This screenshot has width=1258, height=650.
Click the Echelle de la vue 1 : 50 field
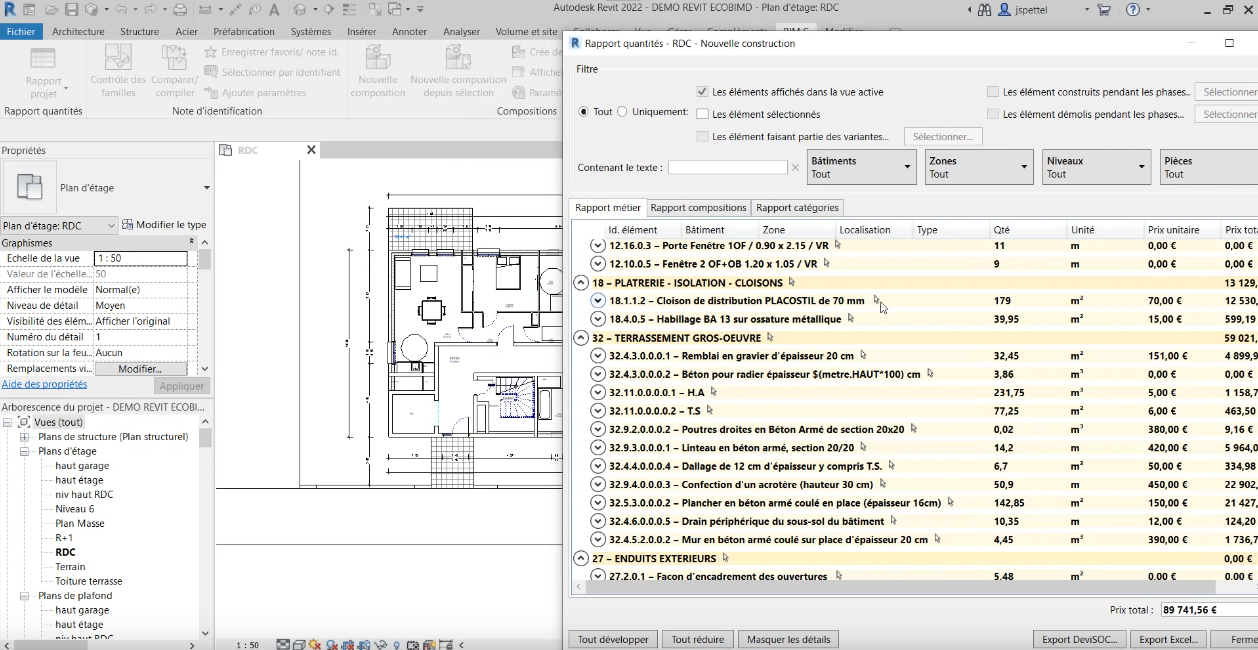[x=140, y=258]
